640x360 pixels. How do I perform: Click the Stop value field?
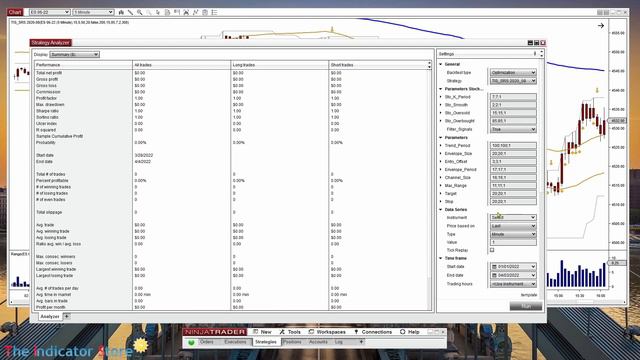point(513,202)
